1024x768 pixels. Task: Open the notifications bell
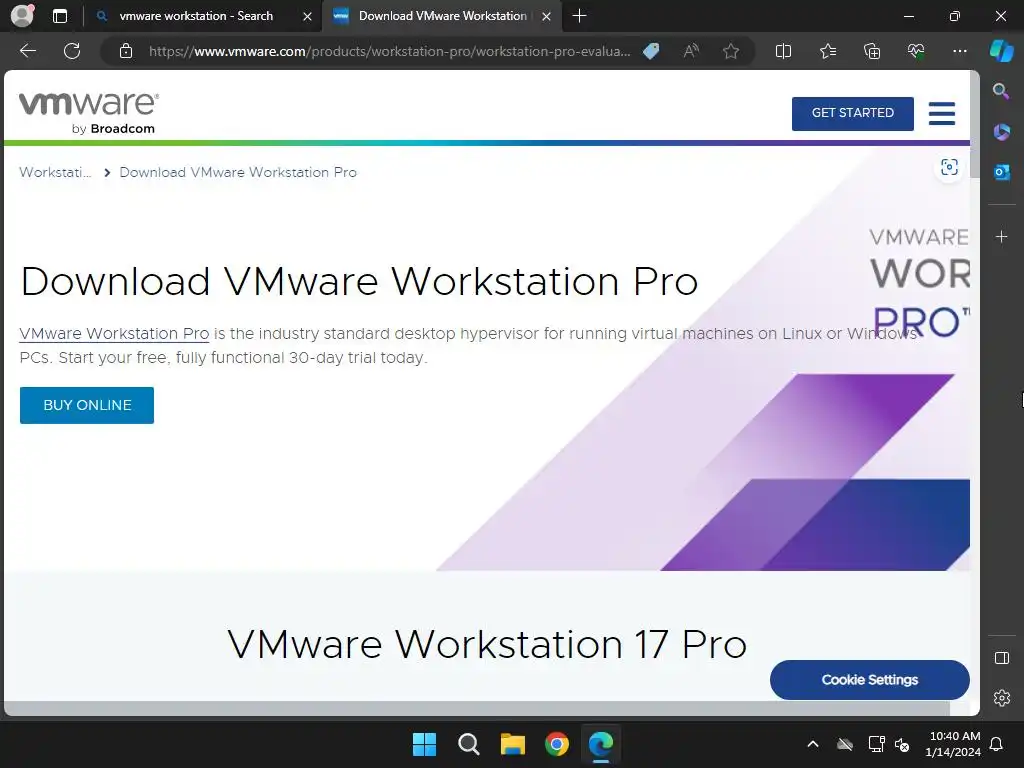997,744
